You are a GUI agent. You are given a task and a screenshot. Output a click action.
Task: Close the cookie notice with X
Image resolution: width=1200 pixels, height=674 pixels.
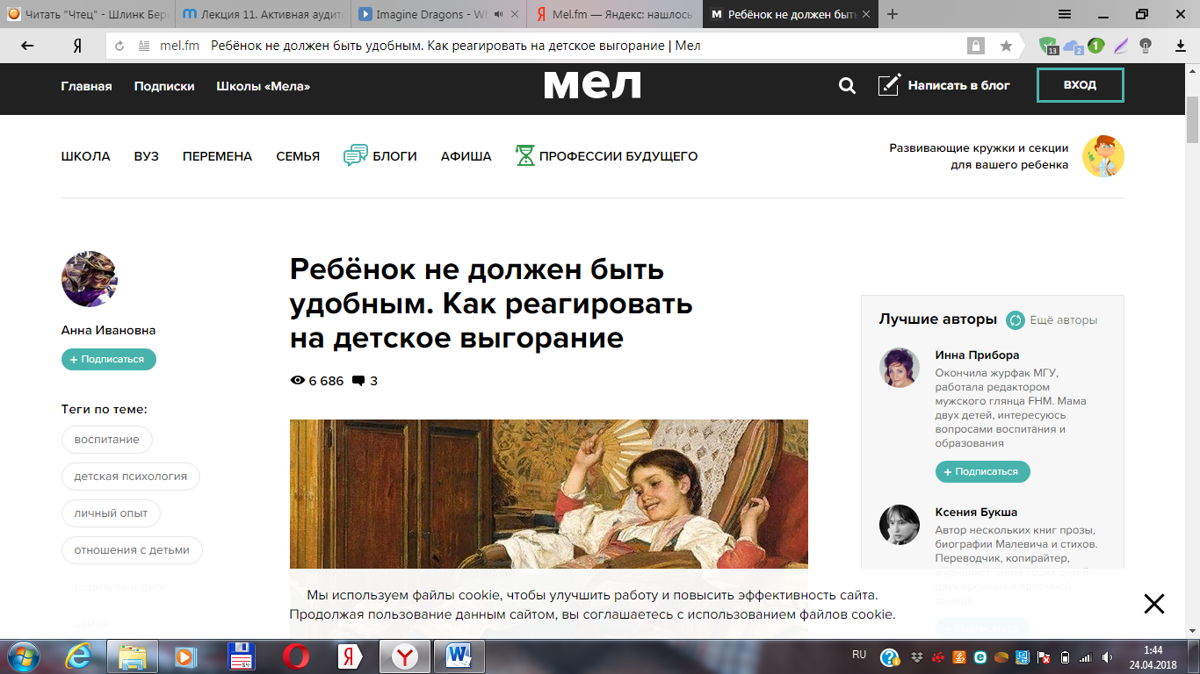point(1154,604)
